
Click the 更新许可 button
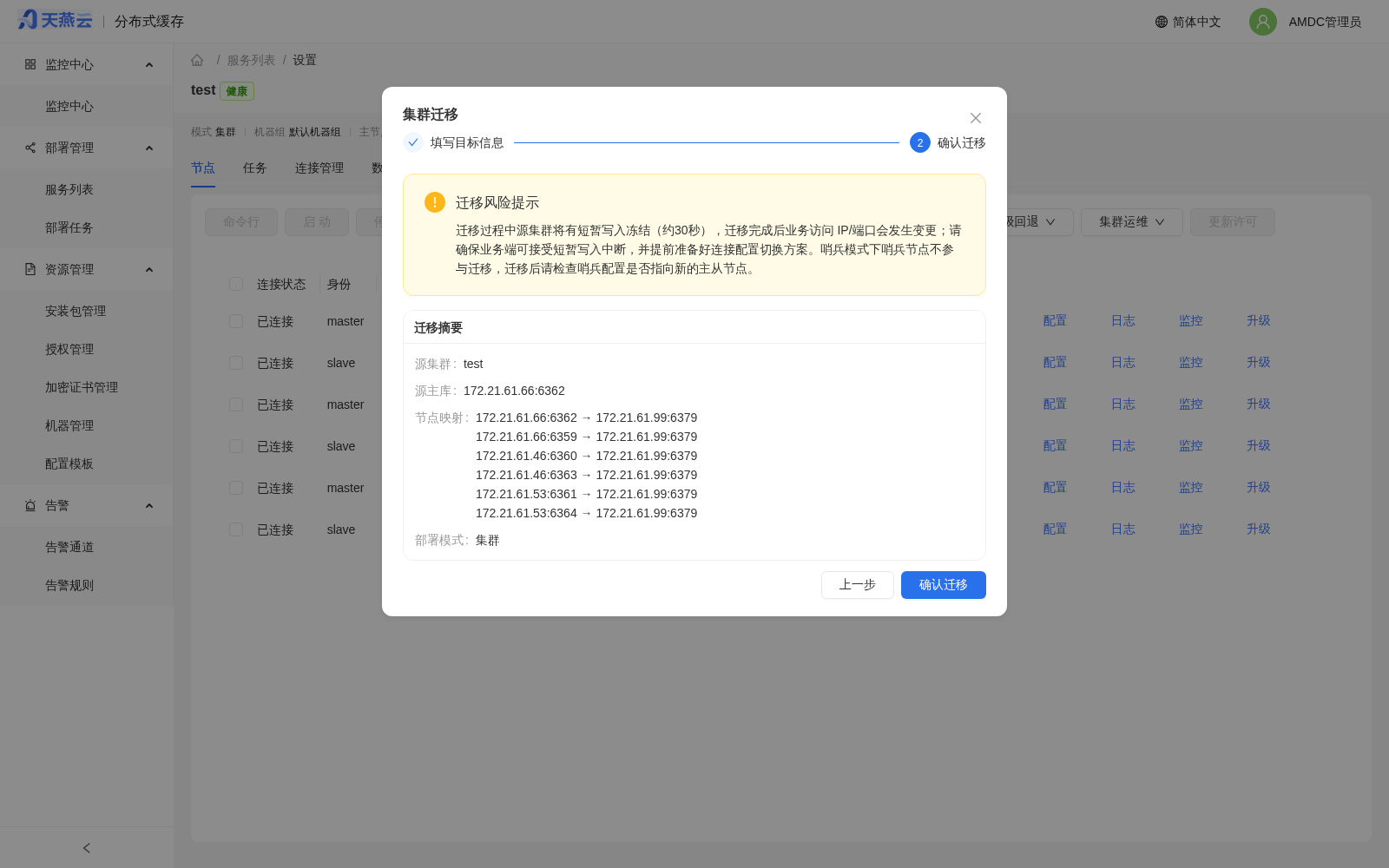1233,222
